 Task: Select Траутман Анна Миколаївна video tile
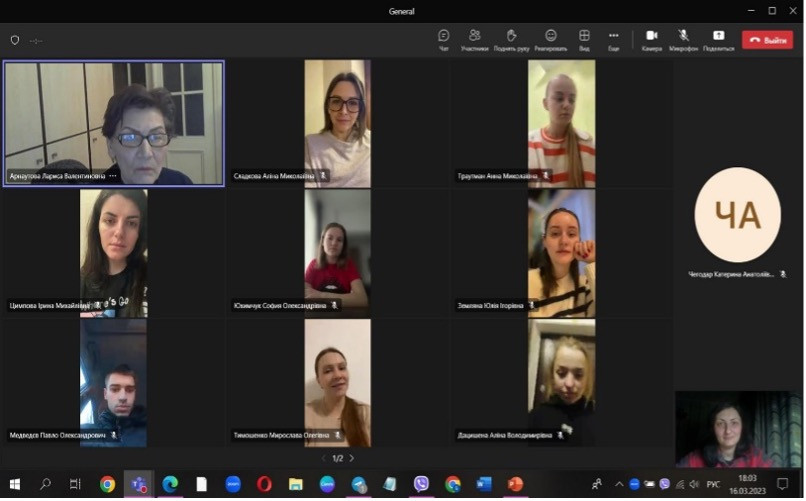pos(562,123)
